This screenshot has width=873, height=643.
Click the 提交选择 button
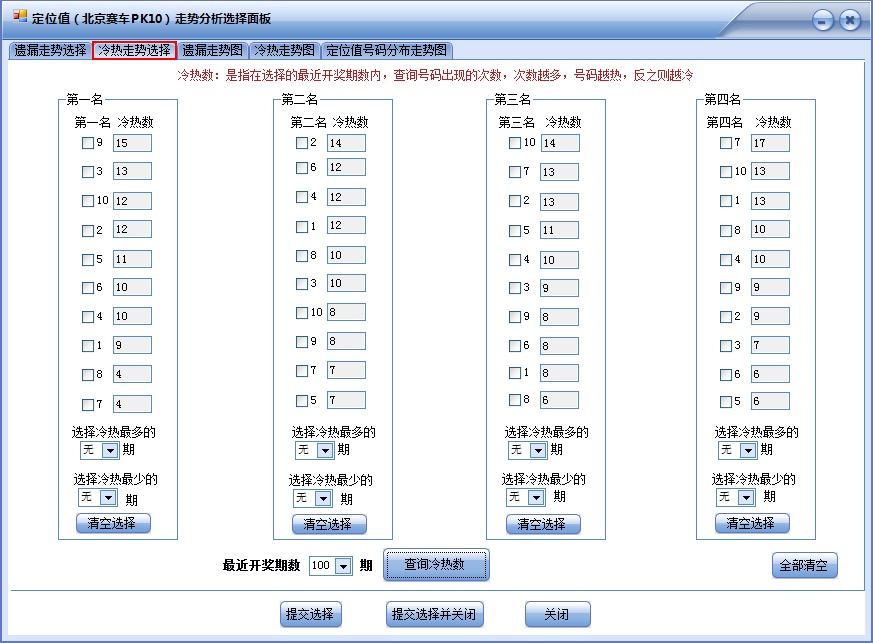tap(311, 614)
